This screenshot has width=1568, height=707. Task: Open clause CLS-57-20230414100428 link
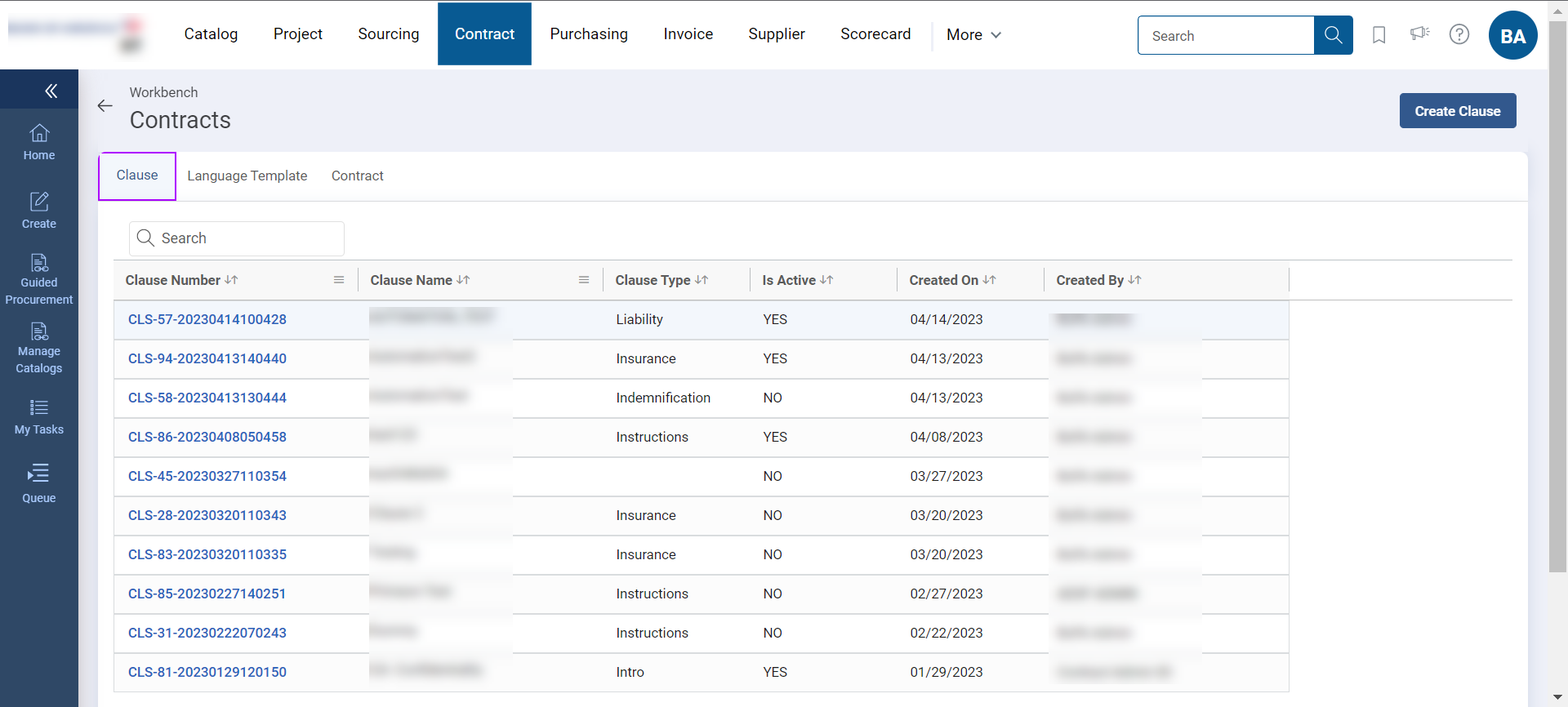tap(207, 320)
